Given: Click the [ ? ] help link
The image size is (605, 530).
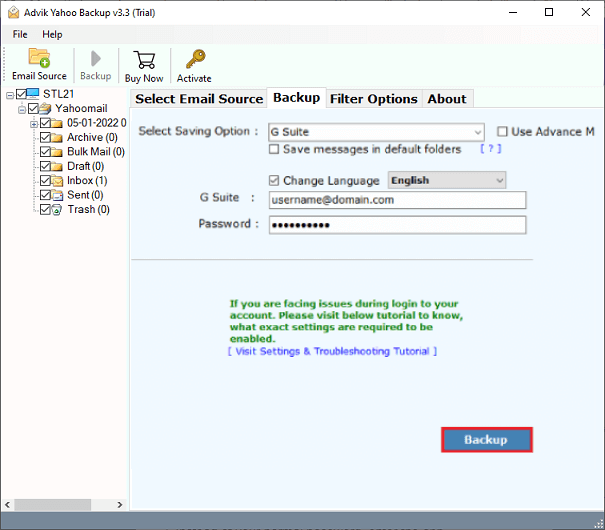Looking at the screenshot, I should tap(490, 149).
